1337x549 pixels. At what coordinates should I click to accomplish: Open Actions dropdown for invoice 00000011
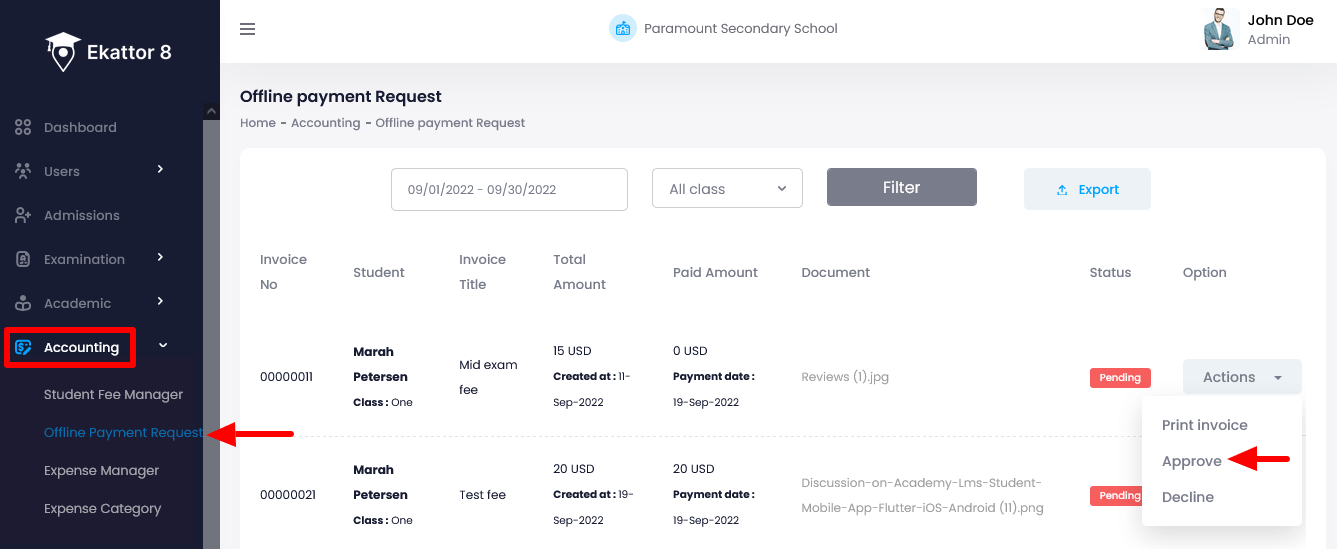(x=1241, y=377)
